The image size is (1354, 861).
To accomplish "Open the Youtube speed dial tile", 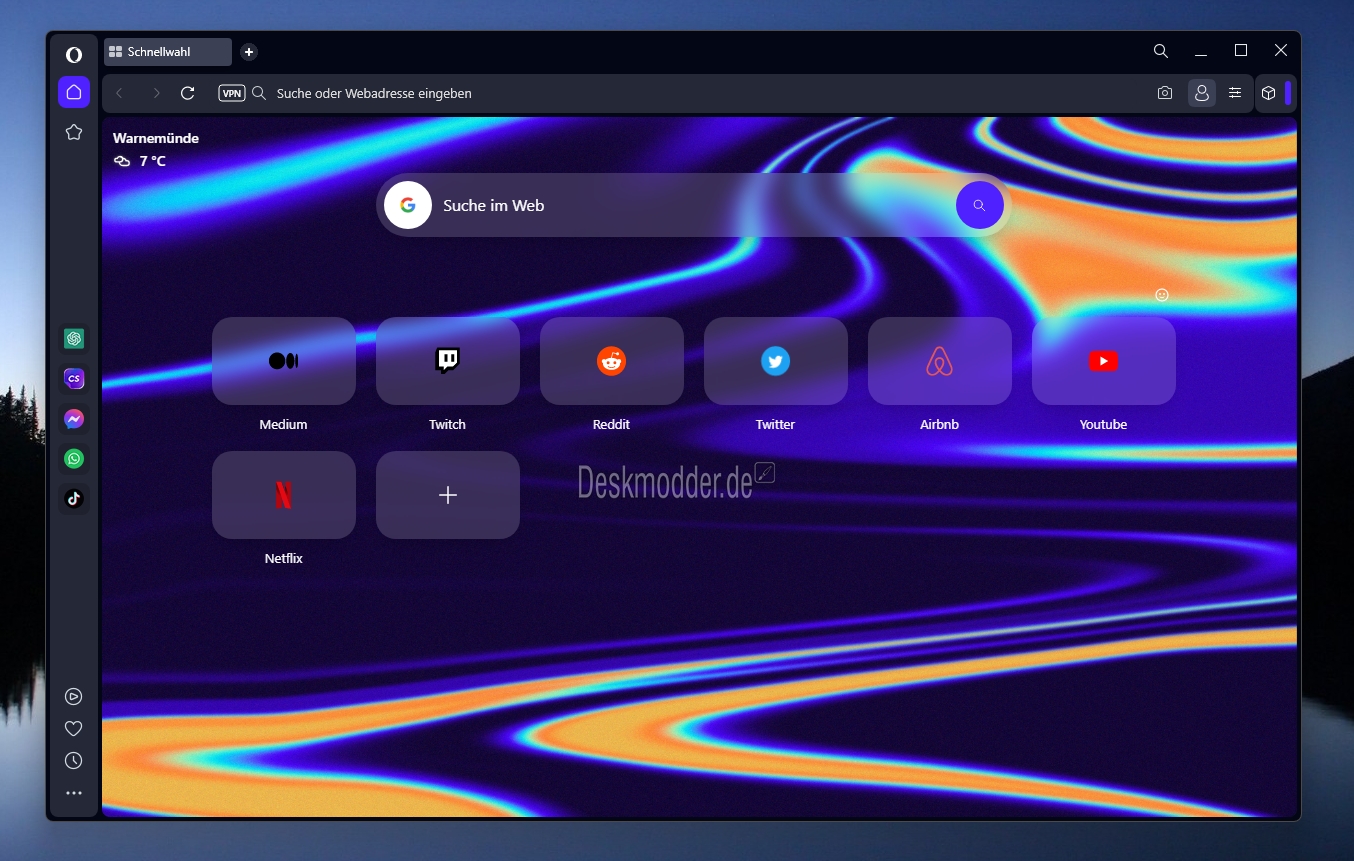I will coord(1104,361).
